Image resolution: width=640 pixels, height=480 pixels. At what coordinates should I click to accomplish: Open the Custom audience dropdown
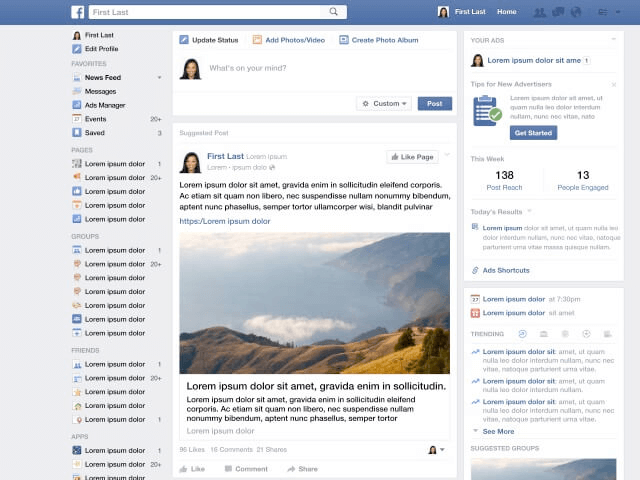(384, 104)
